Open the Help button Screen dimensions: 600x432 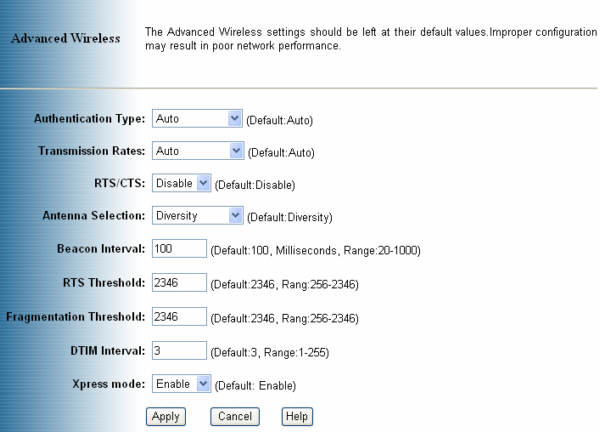click(x=297, y=416)
